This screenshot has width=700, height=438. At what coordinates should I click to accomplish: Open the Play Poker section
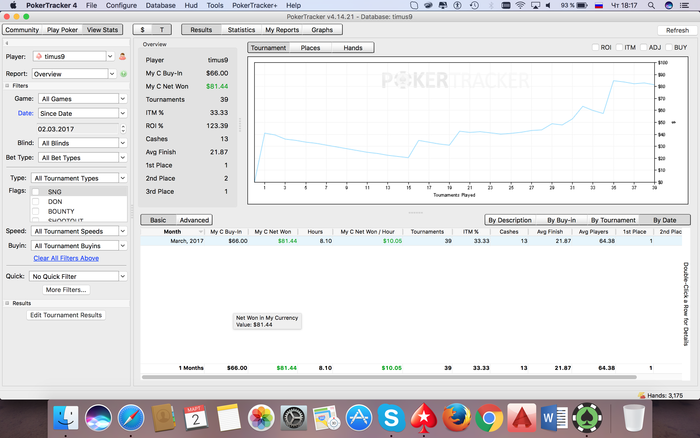click(x=62, y=29)
